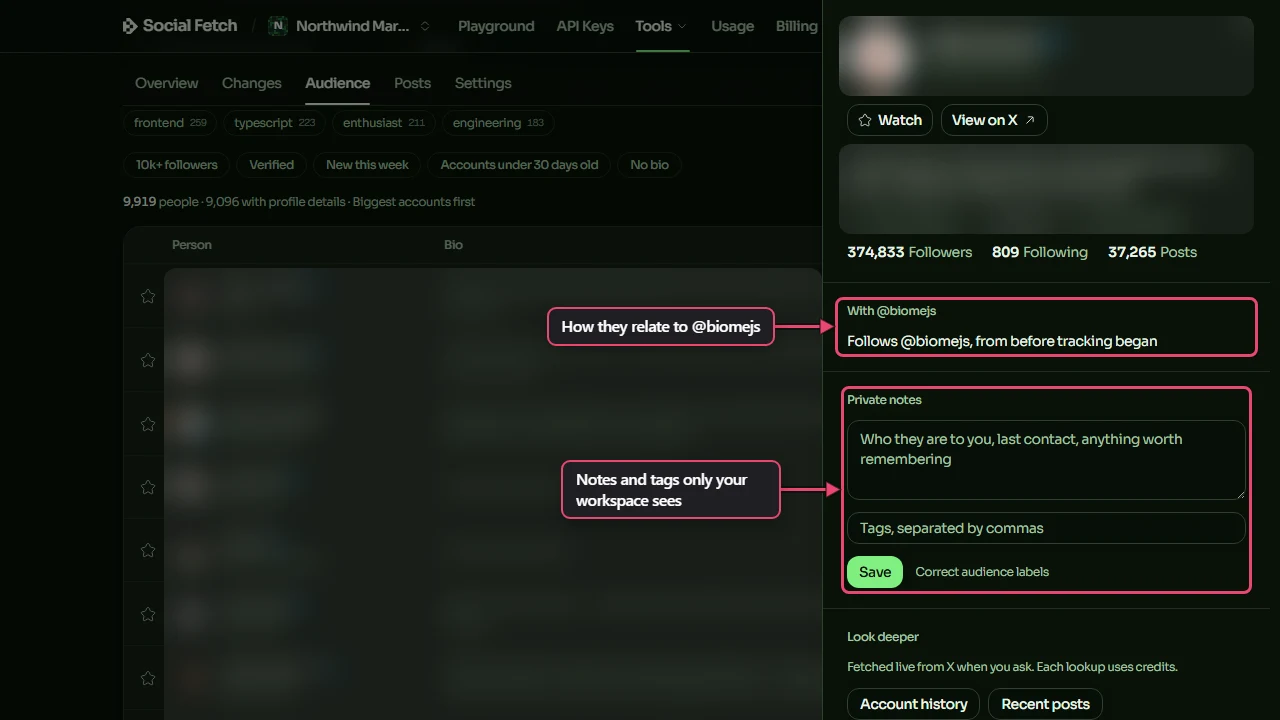Switch to the Overview tab
The width and height of the screenshot is (1280, 720).
click(167, 83)
